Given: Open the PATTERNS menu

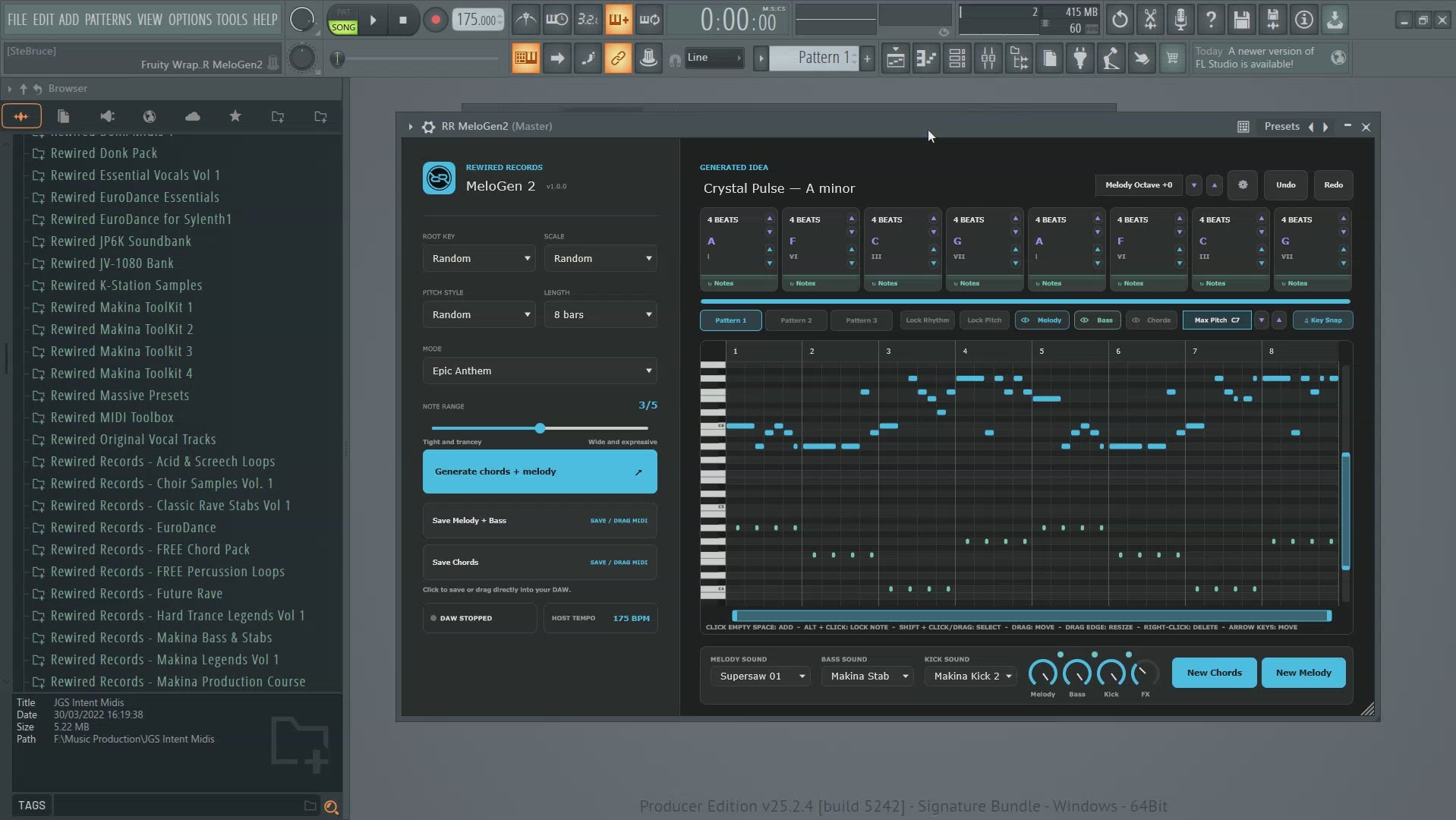Looking at the screenshot, I should tap(108, 20).
